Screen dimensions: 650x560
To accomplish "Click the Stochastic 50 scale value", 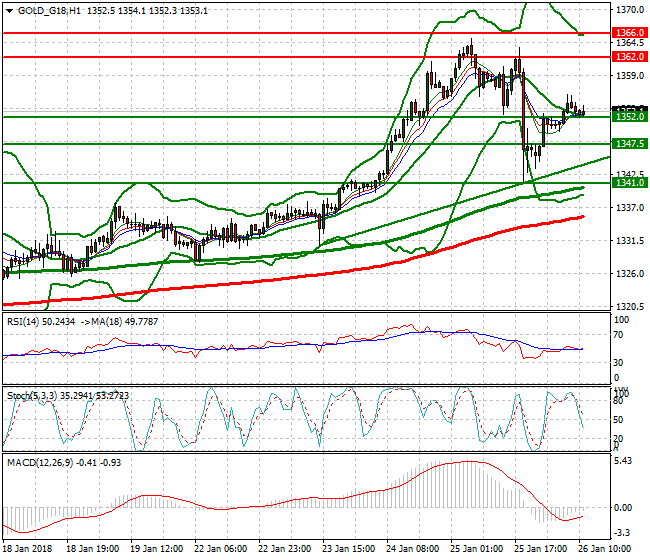I will [x=618, y=419].
